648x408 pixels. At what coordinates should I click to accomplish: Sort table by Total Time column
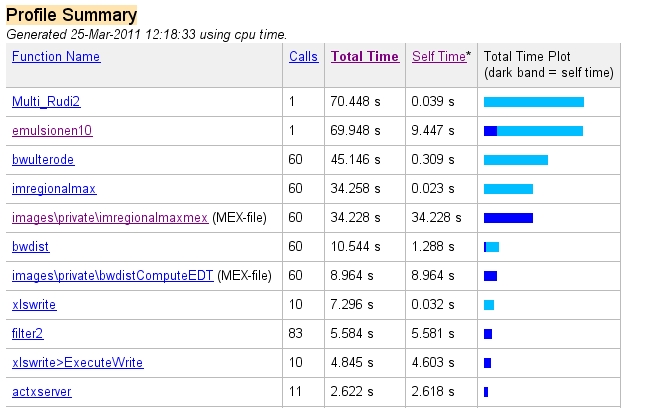click(x=365, y=57)
